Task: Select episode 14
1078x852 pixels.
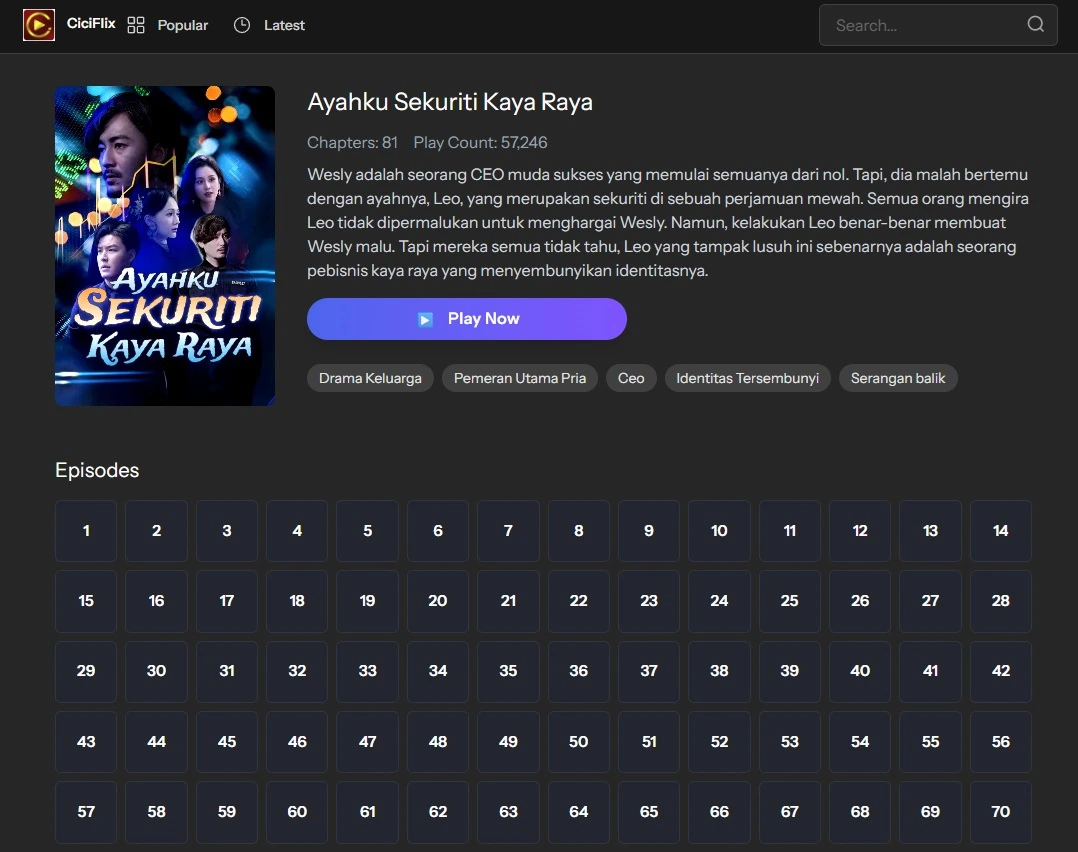Action: point(1000,531)
